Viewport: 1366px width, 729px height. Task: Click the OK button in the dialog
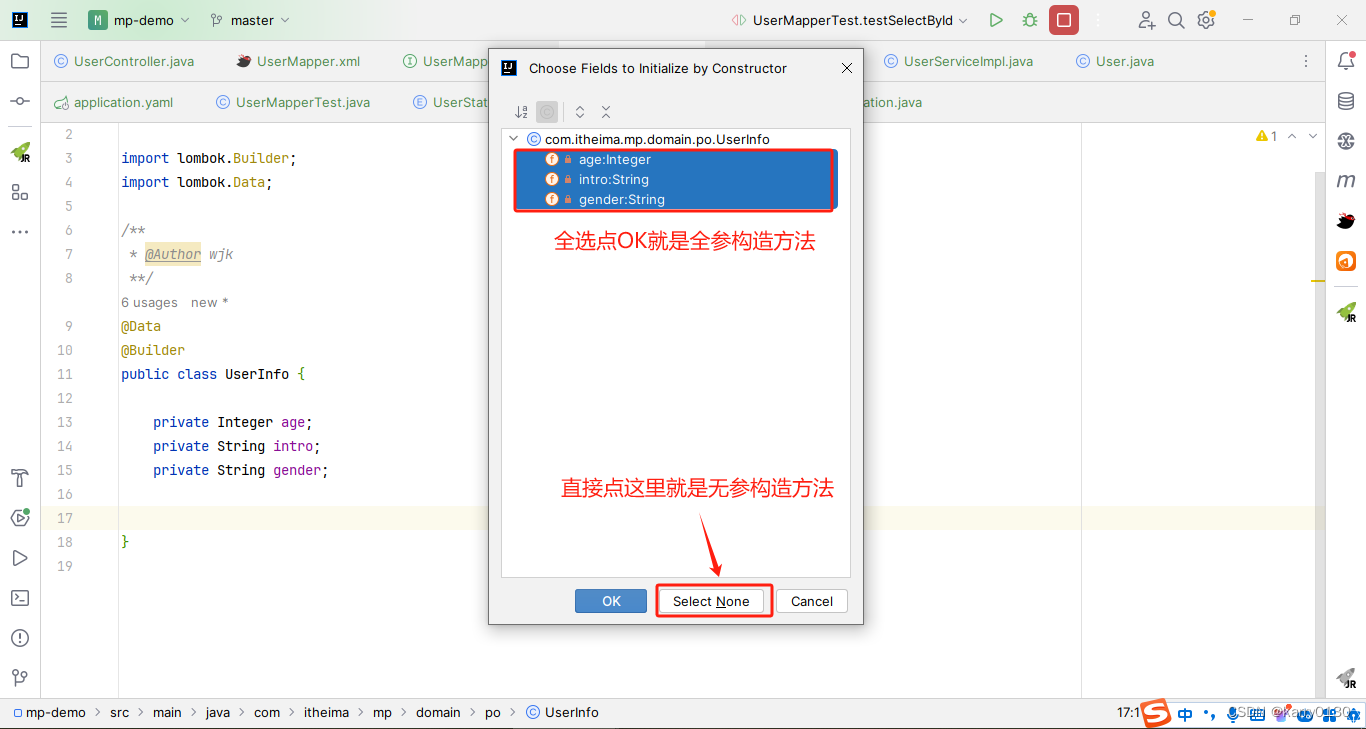click(610, 601)
